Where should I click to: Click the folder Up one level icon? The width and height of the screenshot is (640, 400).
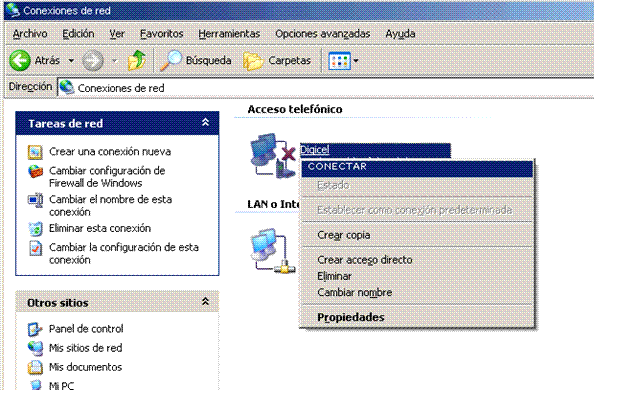[137, 61]
